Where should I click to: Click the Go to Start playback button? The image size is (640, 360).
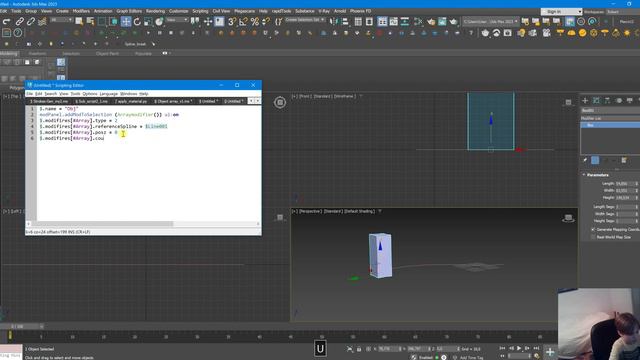pos(502,348)
